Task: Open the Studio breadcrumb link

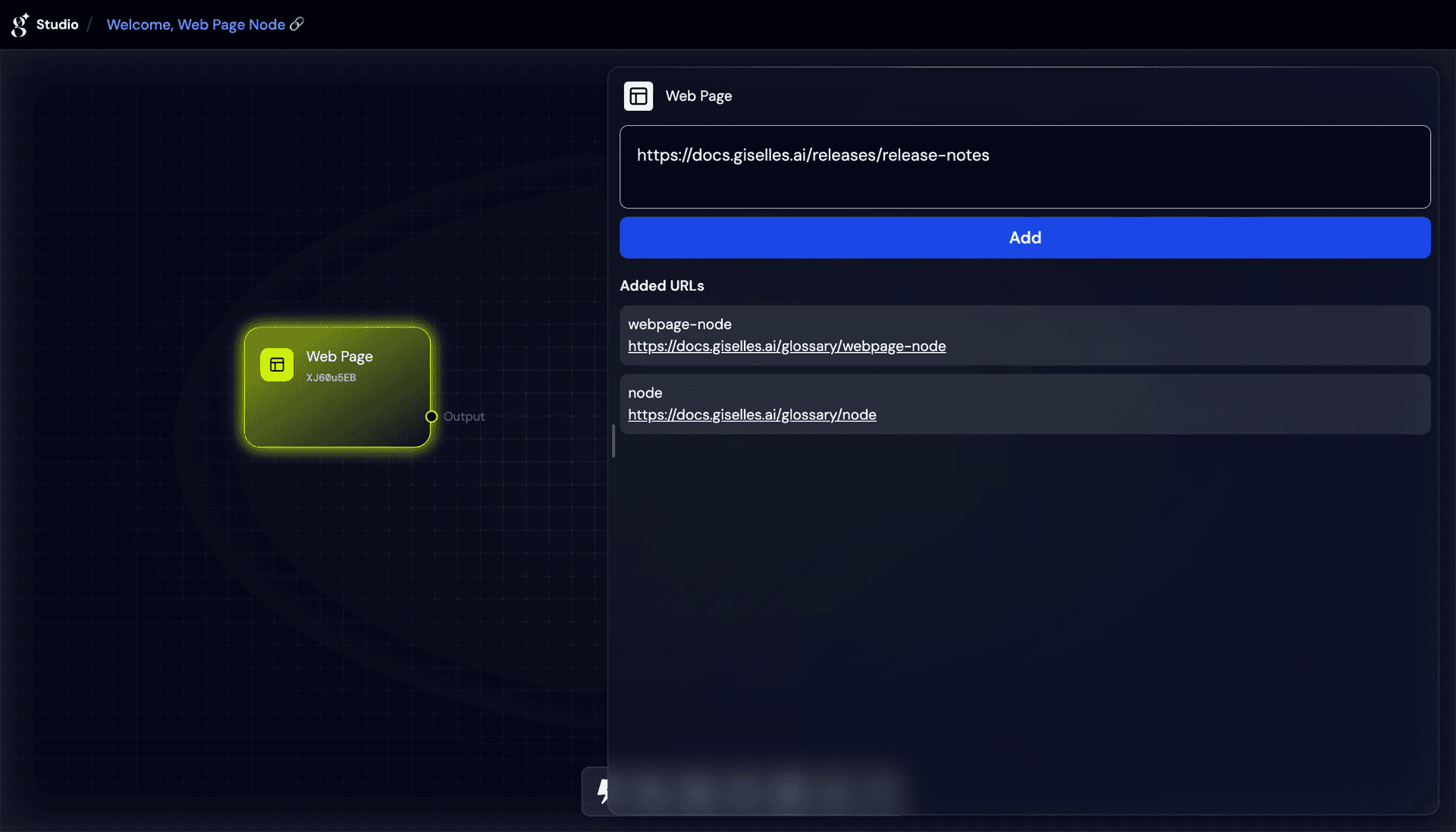Action: tap(57, 24)
